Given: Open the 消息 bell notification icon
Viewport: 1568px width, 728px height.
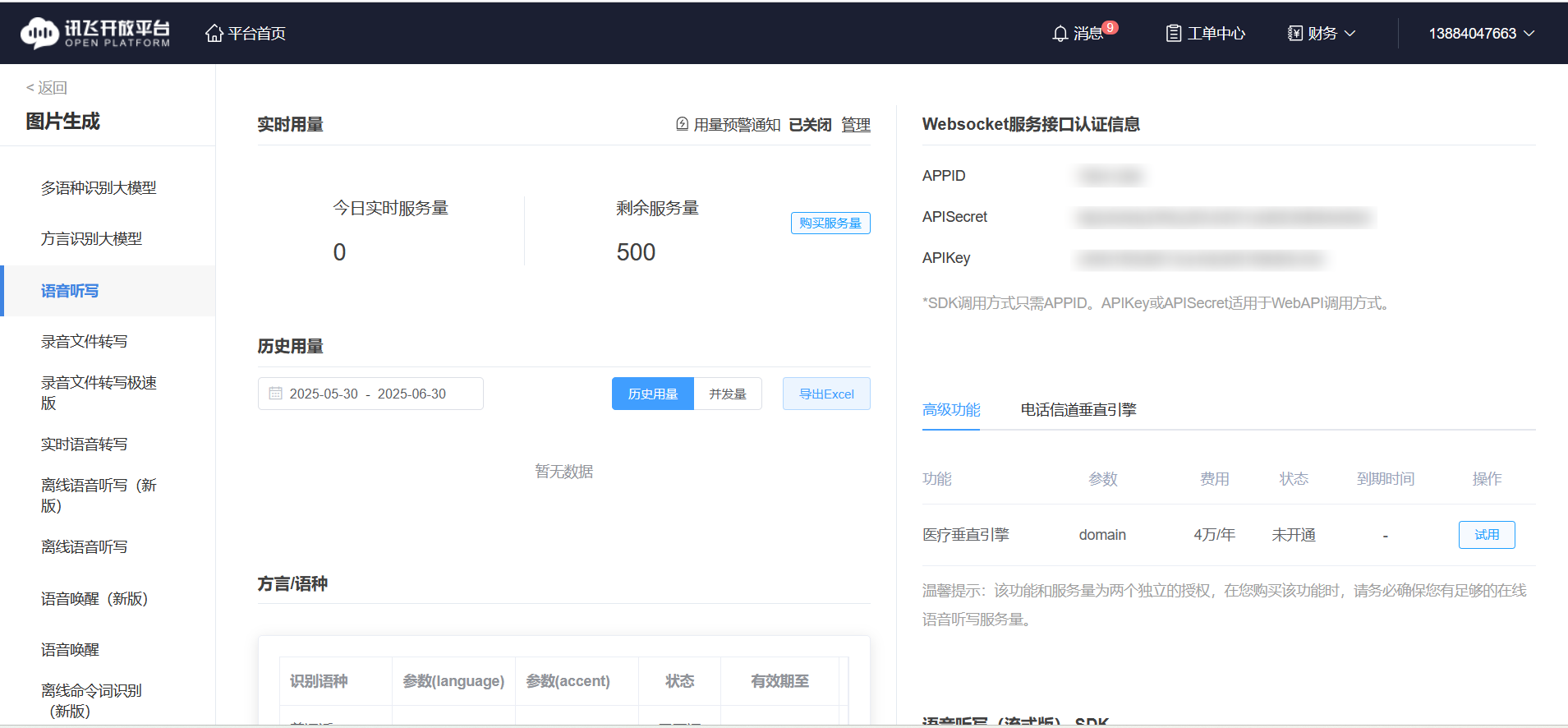Looking at the screenshot, I should pos(1060,34).
